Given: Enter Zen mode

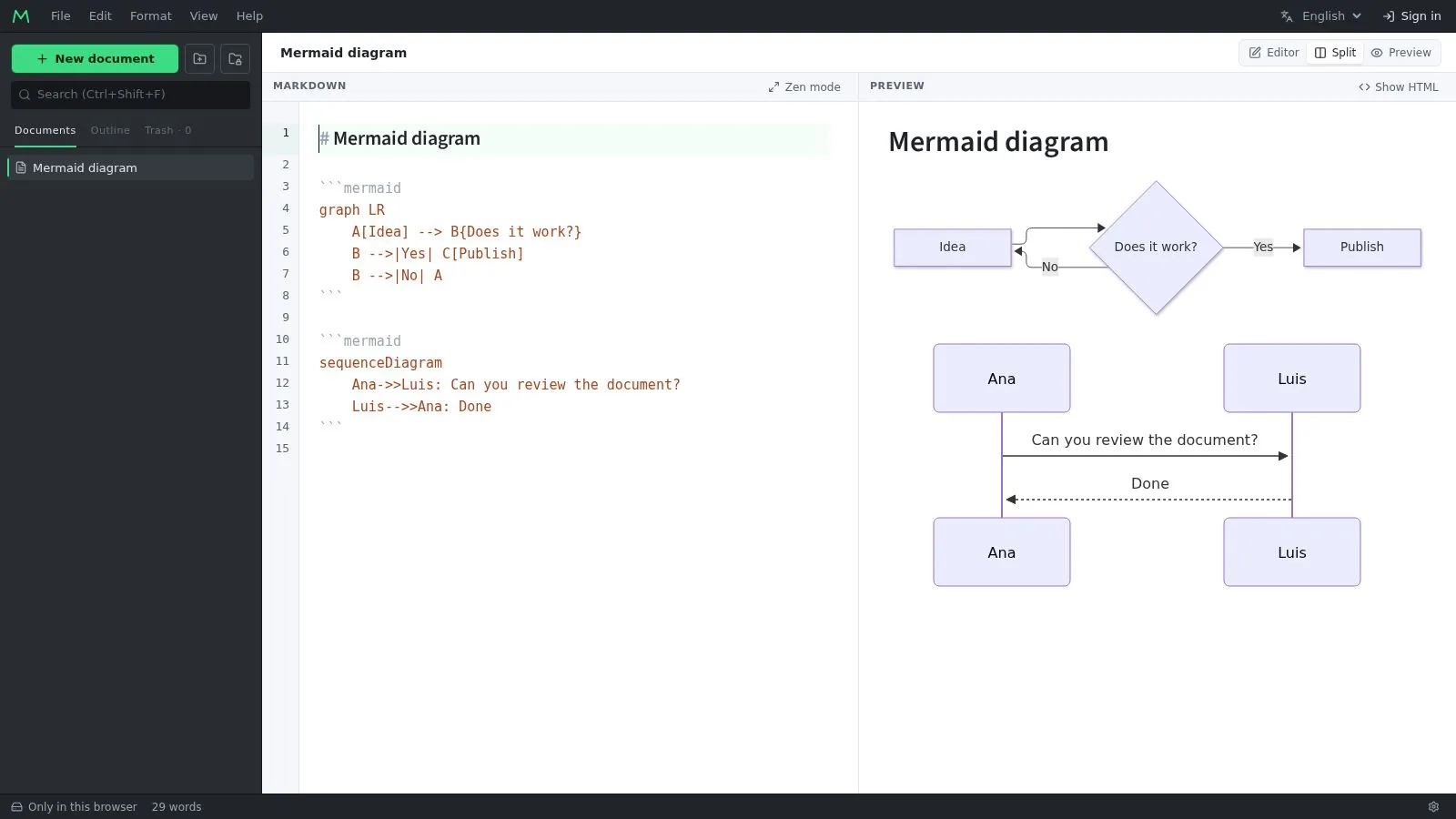Looking at the screenshot, I should [804, 87].
